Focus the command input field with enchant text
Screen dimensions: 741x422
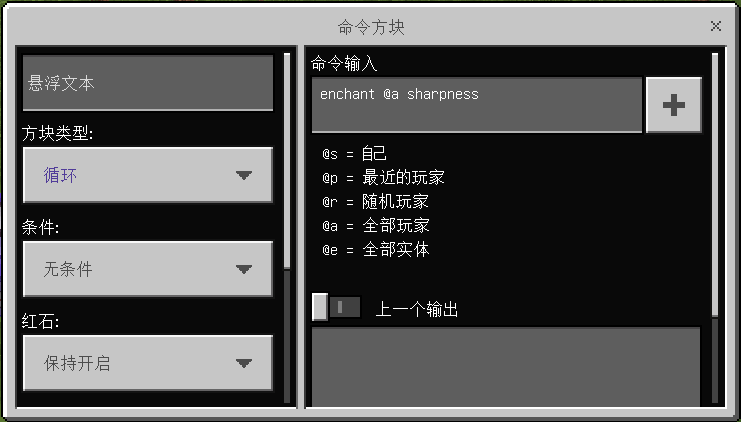(x=477, y=105)
